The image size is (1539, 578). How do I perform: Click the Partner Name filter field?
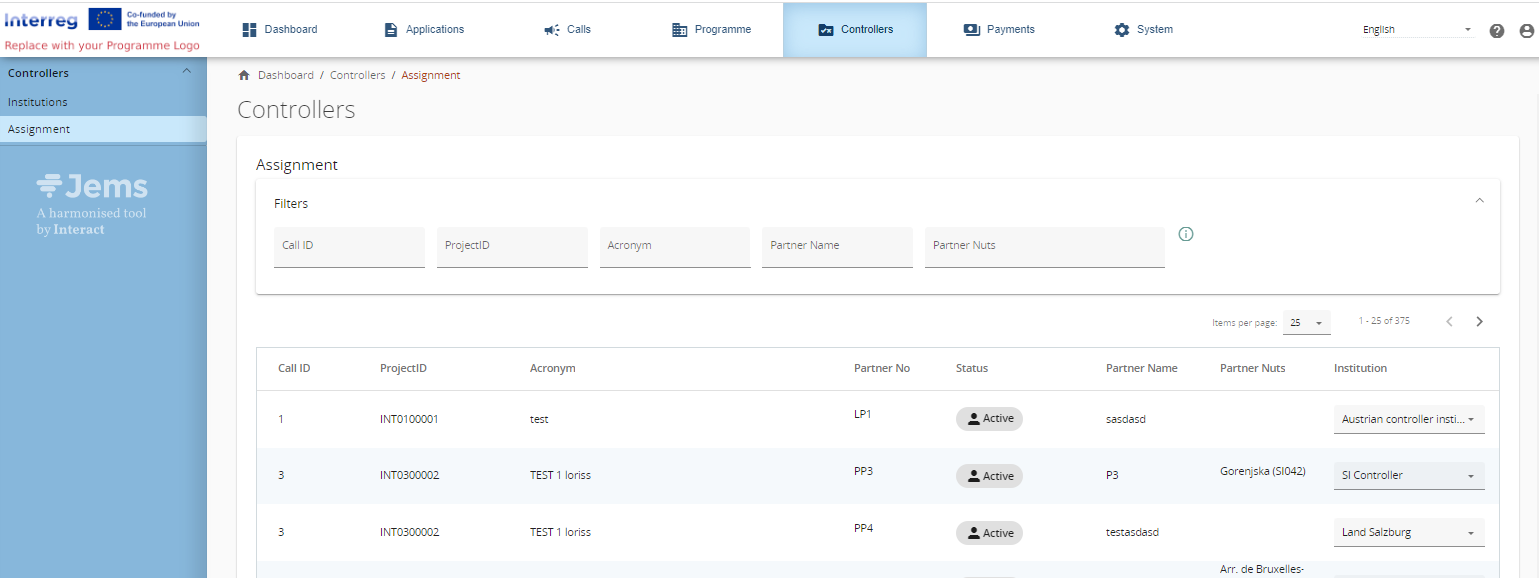(x=837, y=246)
